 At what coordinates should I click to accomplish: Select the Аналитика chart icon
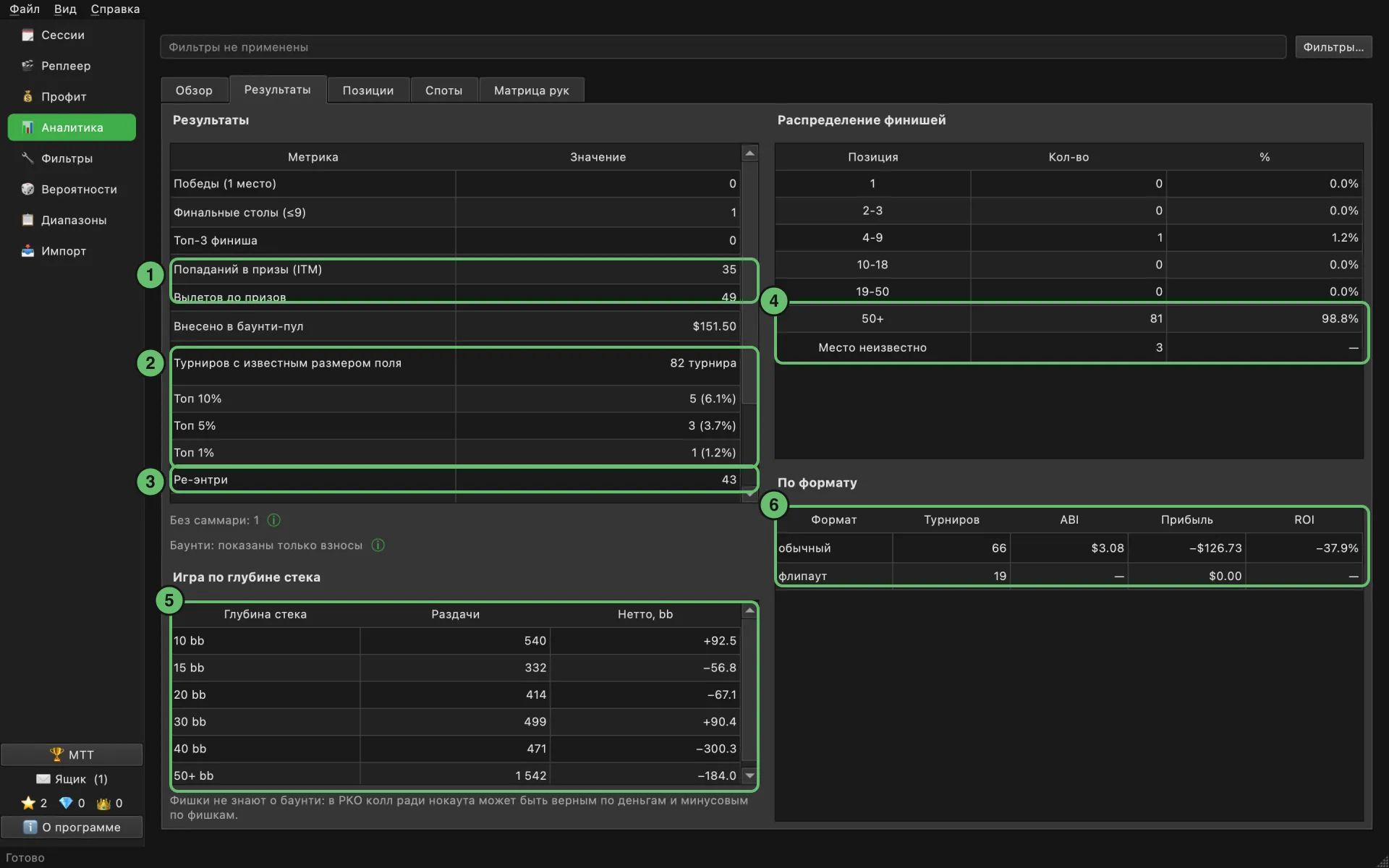pyautogui.click(x=27, y=127)
